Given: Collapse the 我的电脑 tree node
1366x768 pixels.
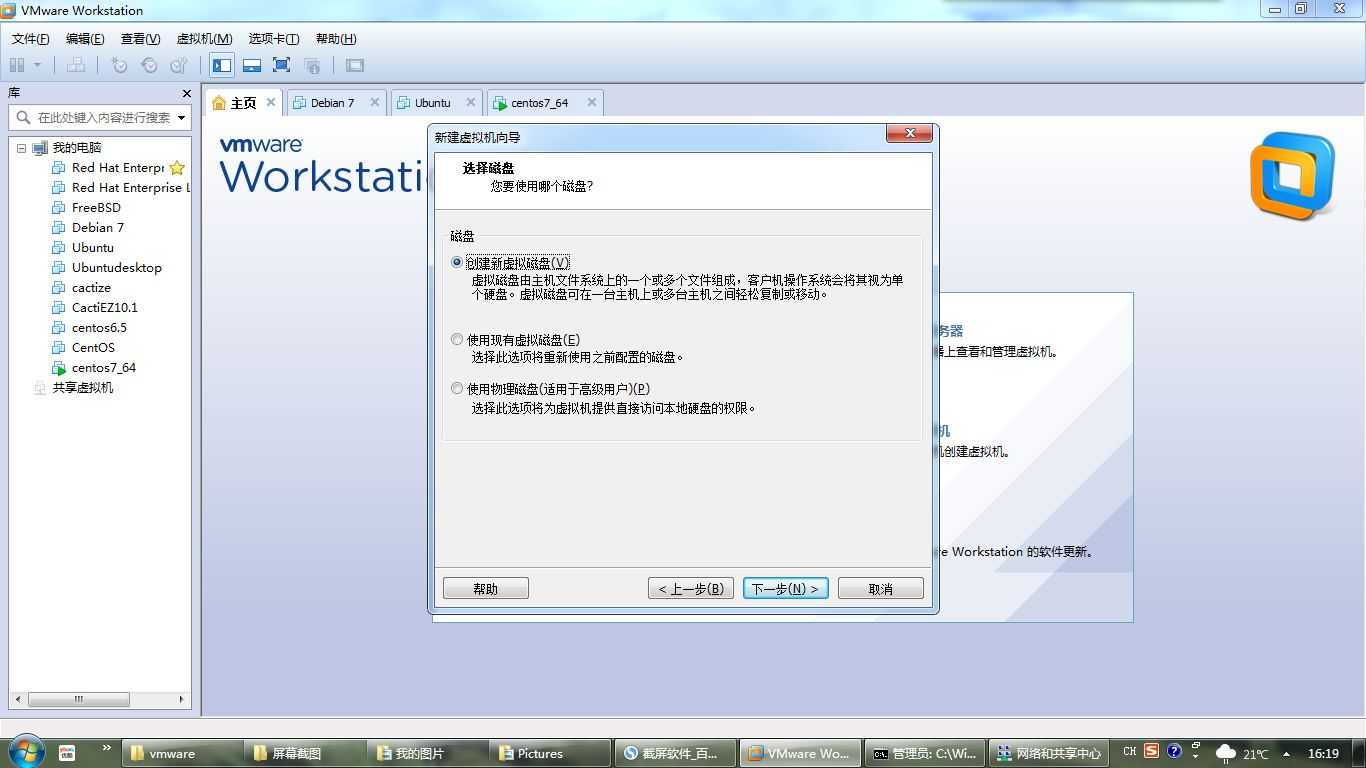Looking at the screenshot, I should point(21,148).
